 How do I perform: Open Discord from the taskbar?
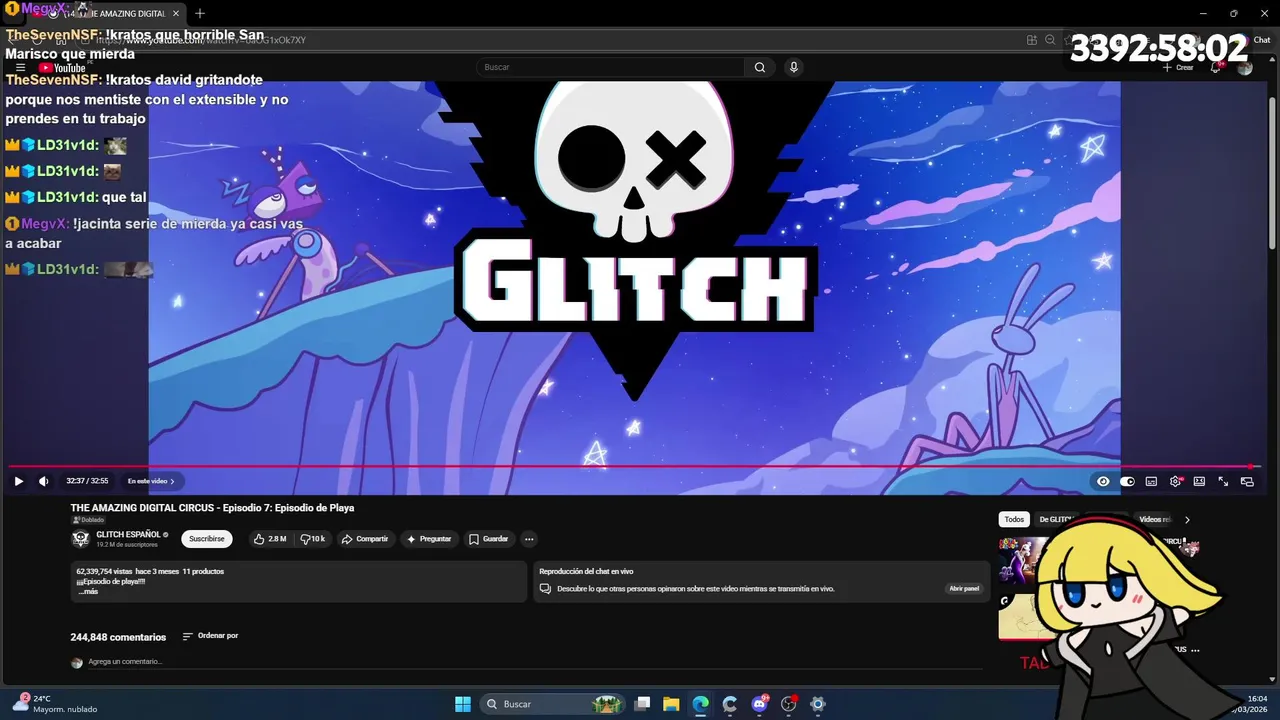[759, 704]
